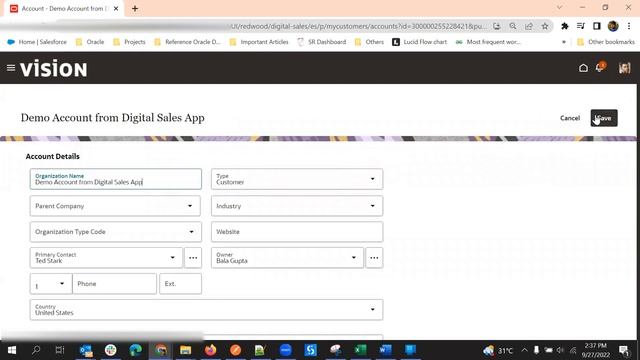Open Task View on the taskbar
The width and height of the screenshot is (640, 360).
tap(60, 350)
